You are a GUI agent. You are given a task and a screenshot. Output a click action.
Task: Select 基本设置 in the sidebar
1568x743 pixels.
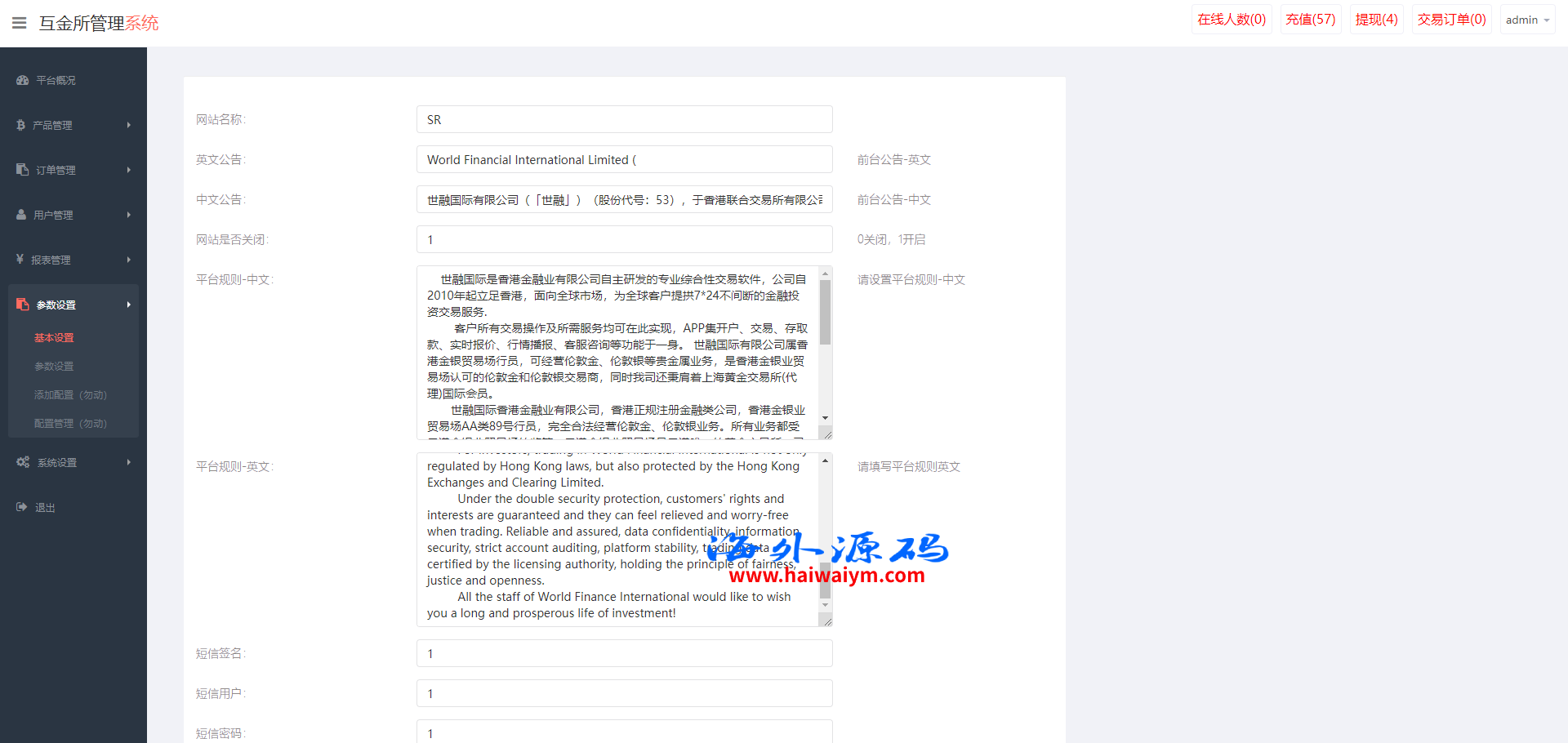(54, 337)
